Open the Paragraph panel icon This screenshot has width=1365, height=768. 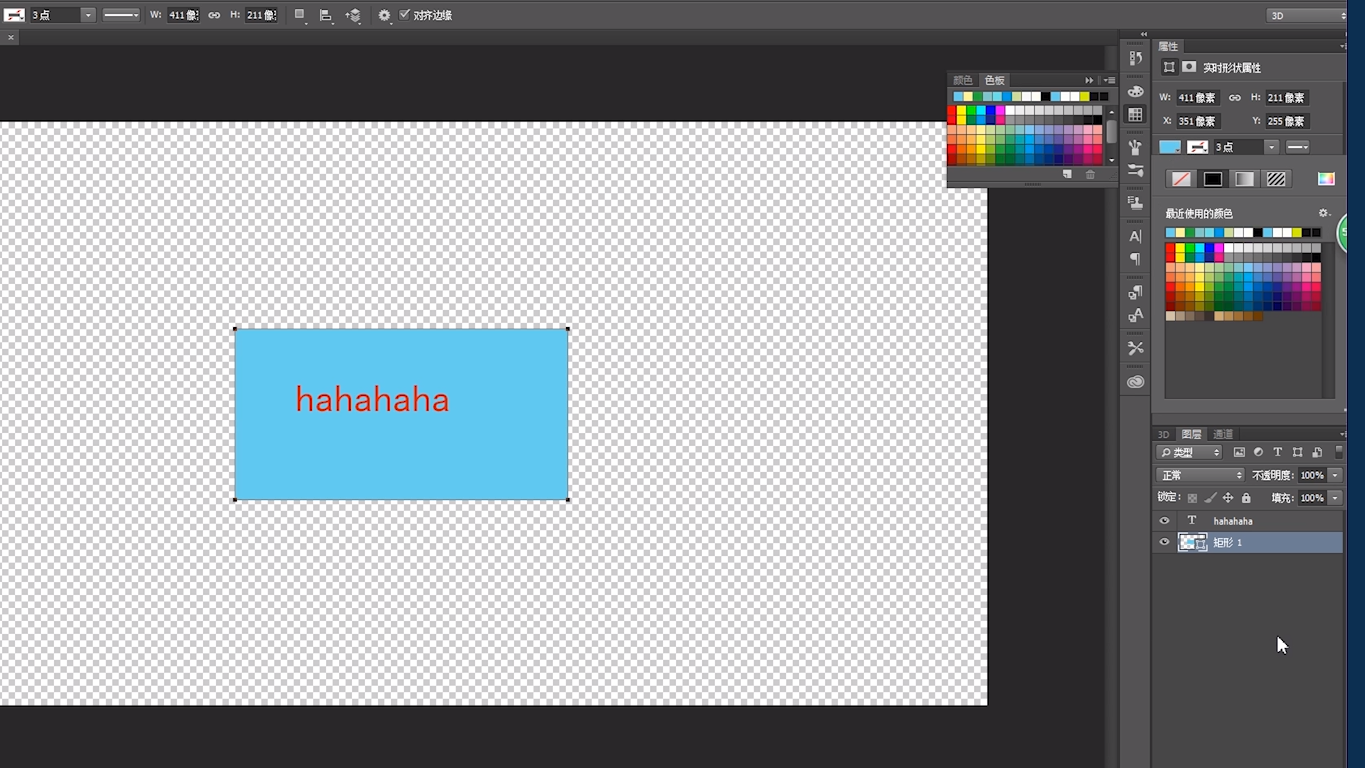1135,260
